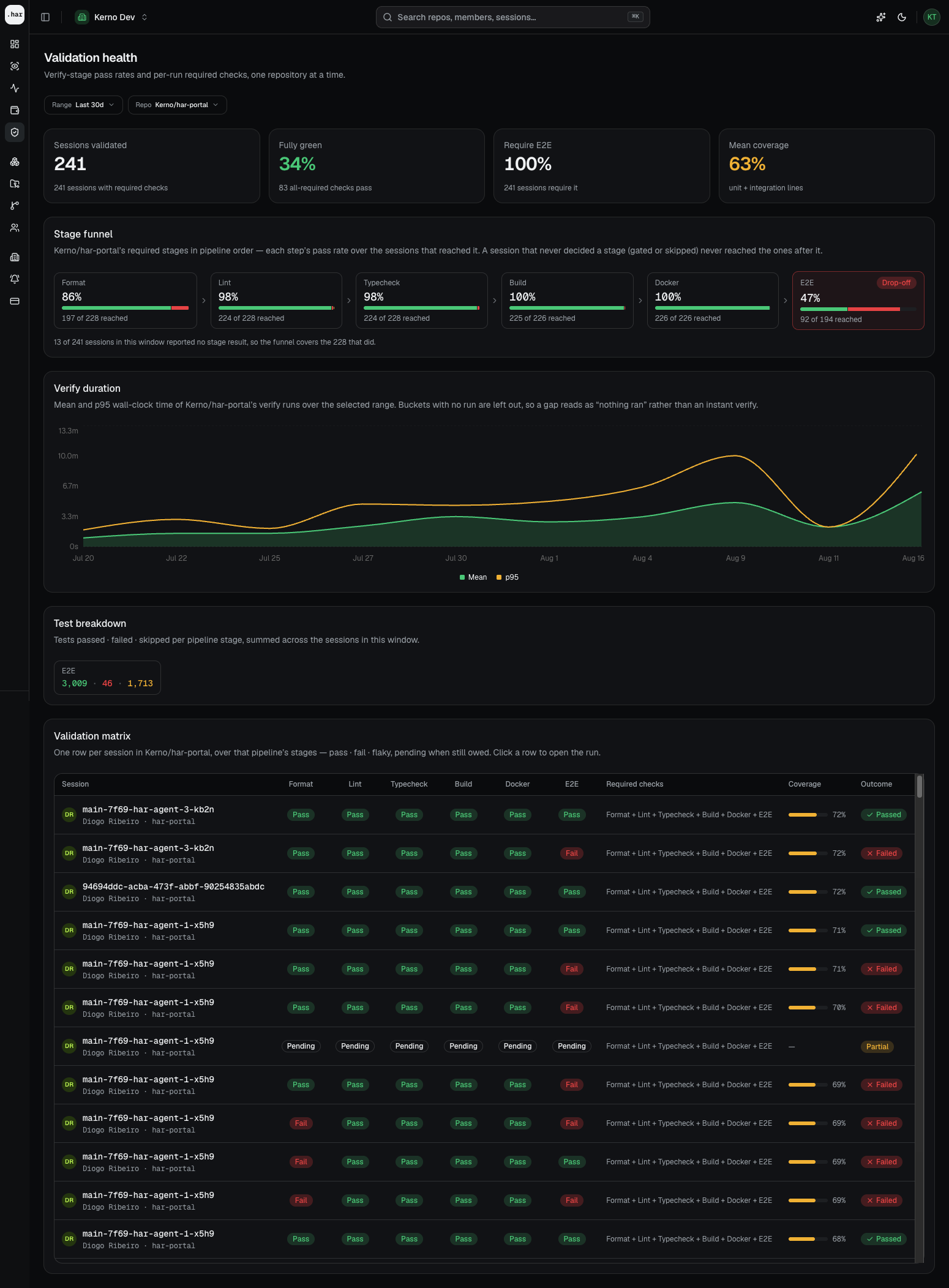Click the Fully green 34% value
Screen dimensions: 949x1288
[297, 164]
